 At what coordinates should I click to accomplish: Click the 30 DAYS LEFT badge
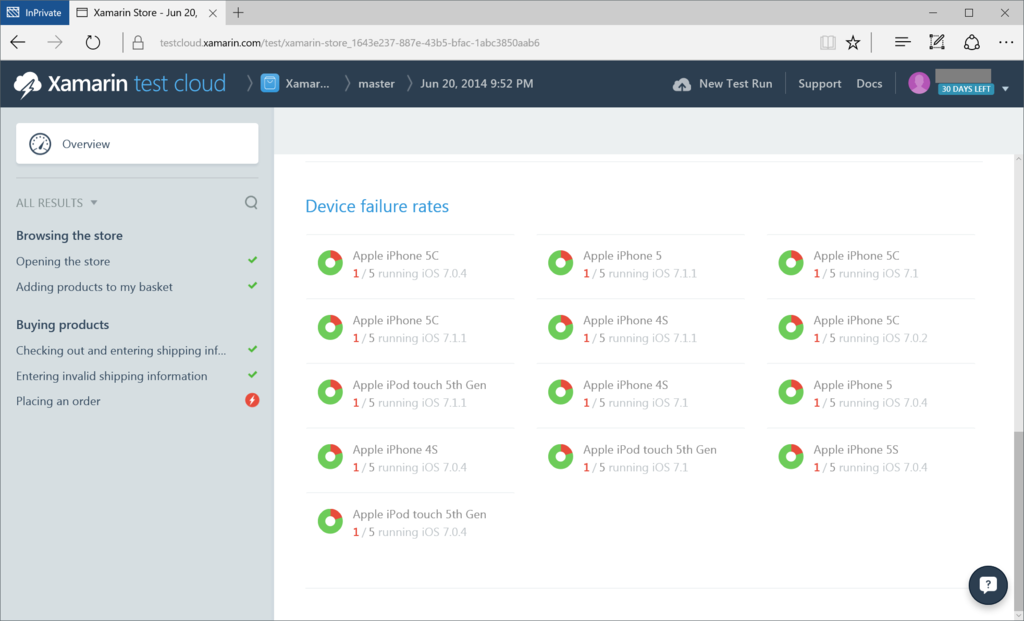[x=966, y=89]
